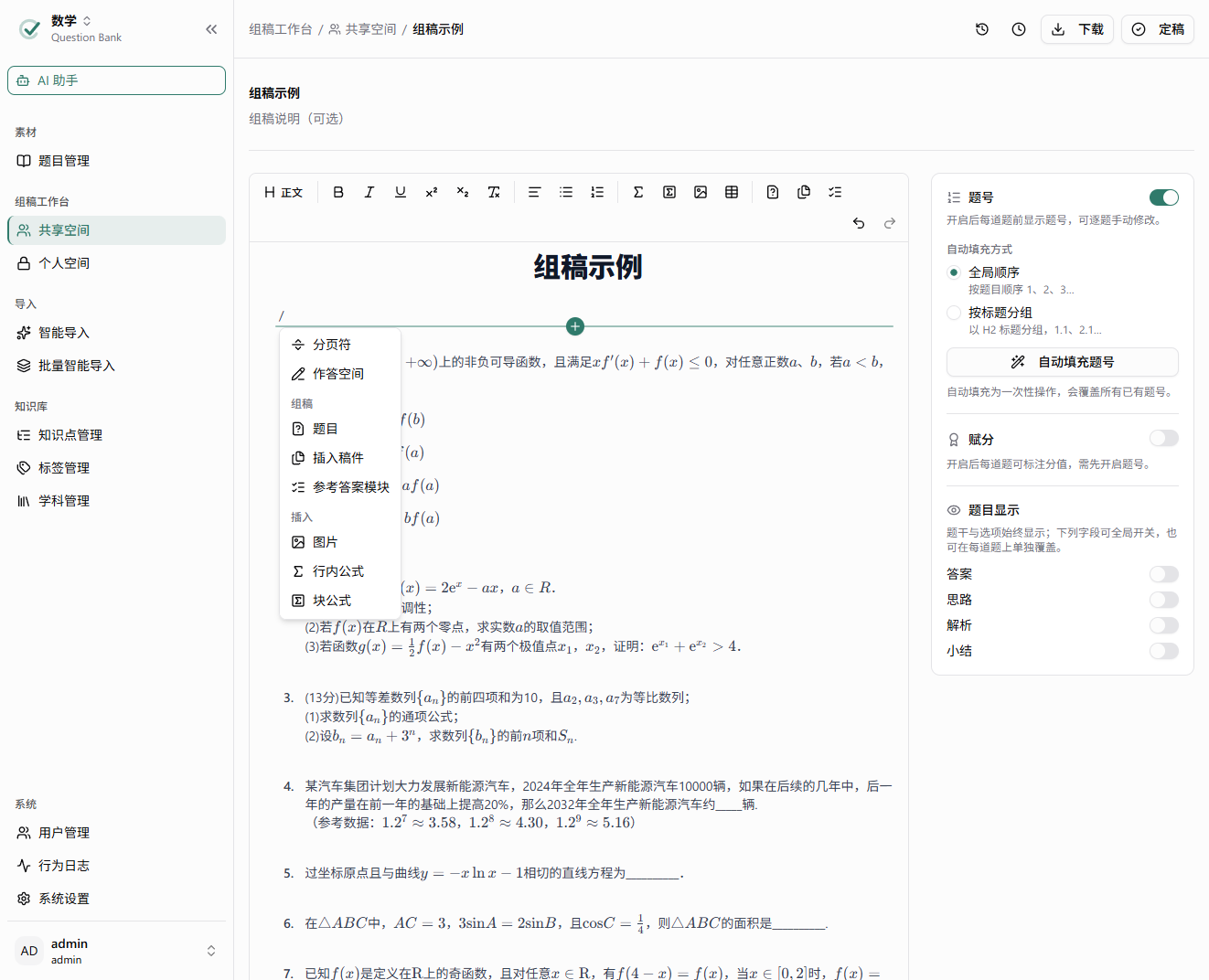
Task: Click the 自动填充题号 button
Action: pos(1063,362)
